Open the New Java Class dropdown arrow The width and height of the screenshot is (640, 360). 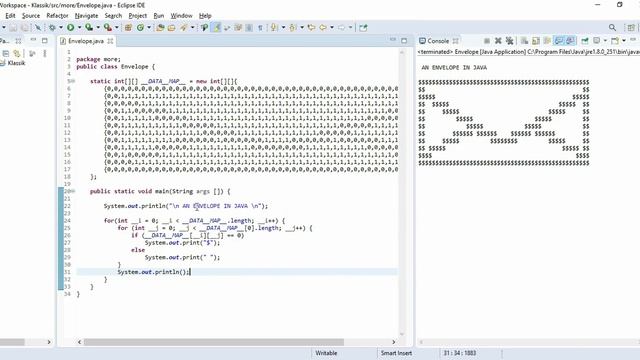(149, 28)
